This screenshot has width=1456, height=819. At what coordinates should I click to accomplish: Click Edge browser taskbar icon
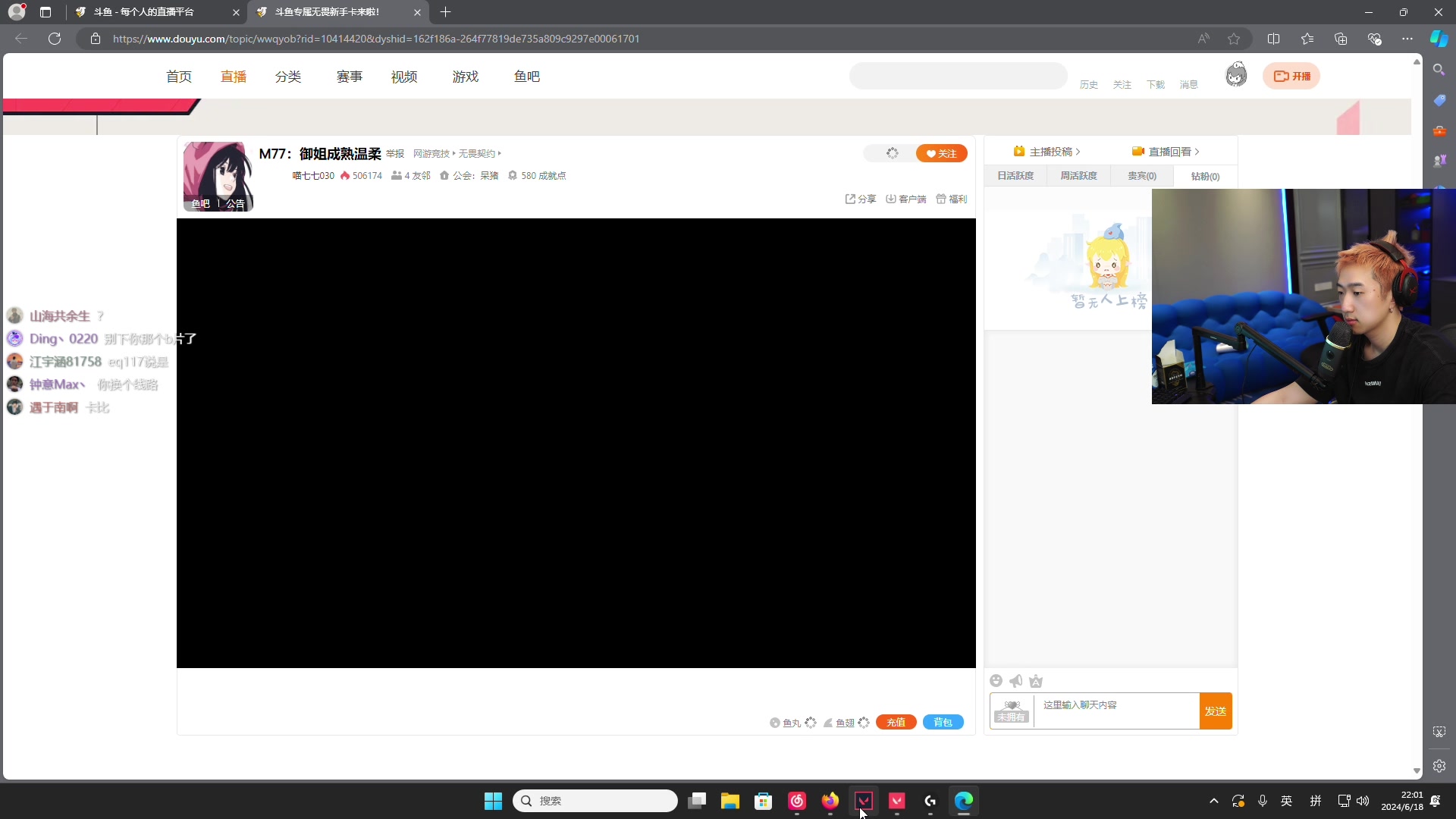click(x=964, y=801)
